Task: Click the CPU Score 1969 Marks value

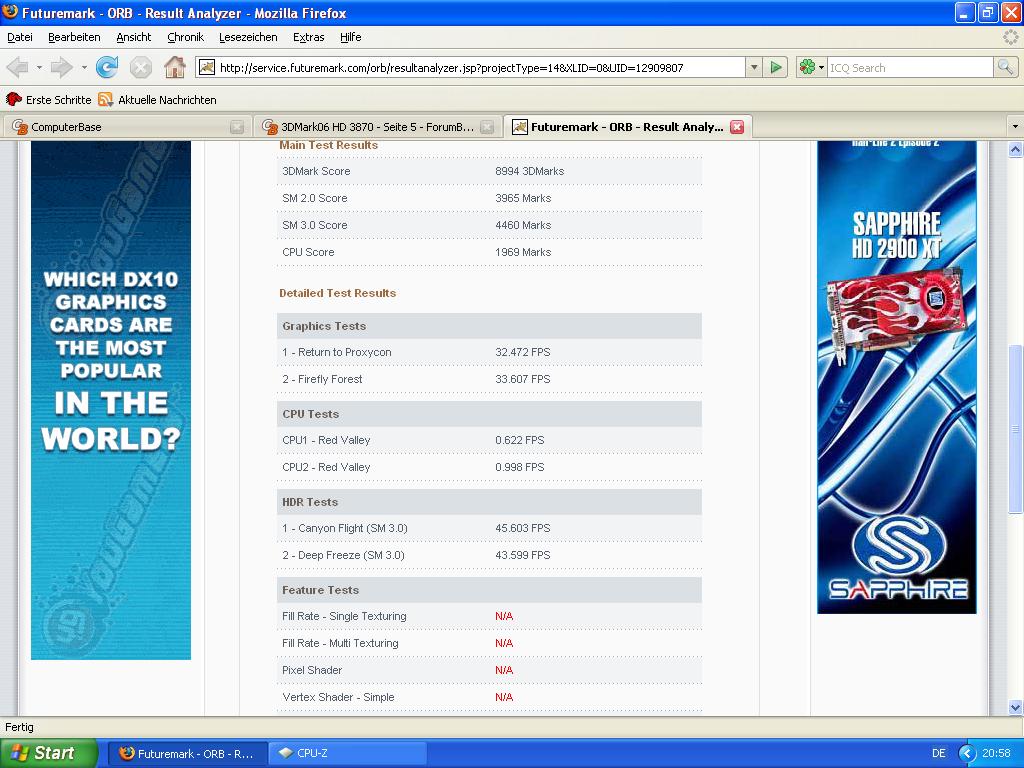Action: coord(523,252)
